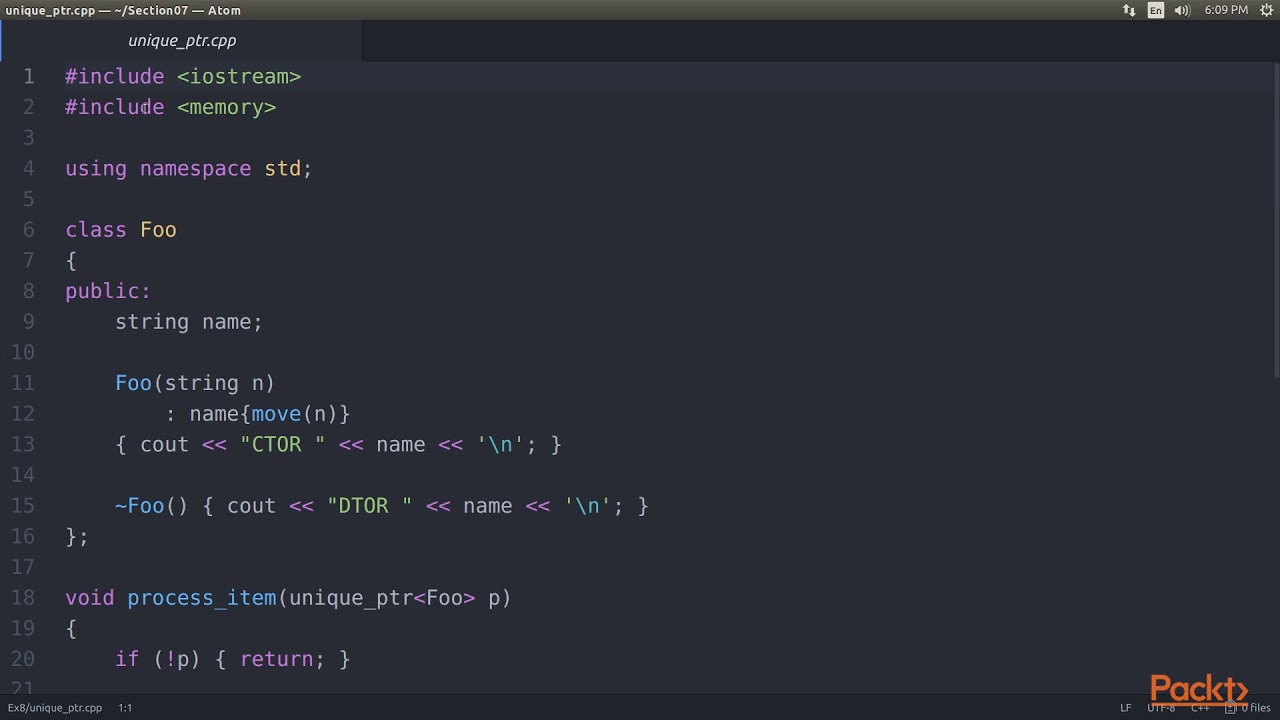Click the class keyword on line 6
1280x720 pixels.
point(96,230)
